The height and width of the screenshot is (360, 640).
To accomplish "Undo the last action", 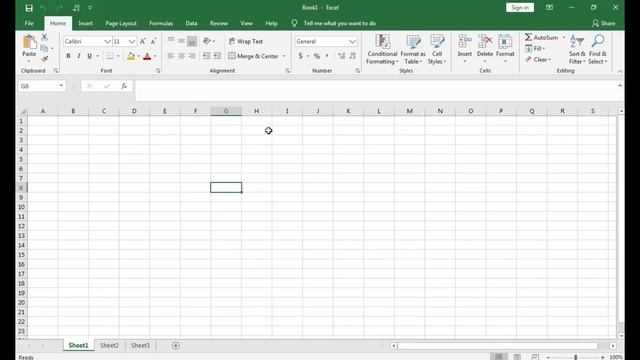I will coord(43,8).
